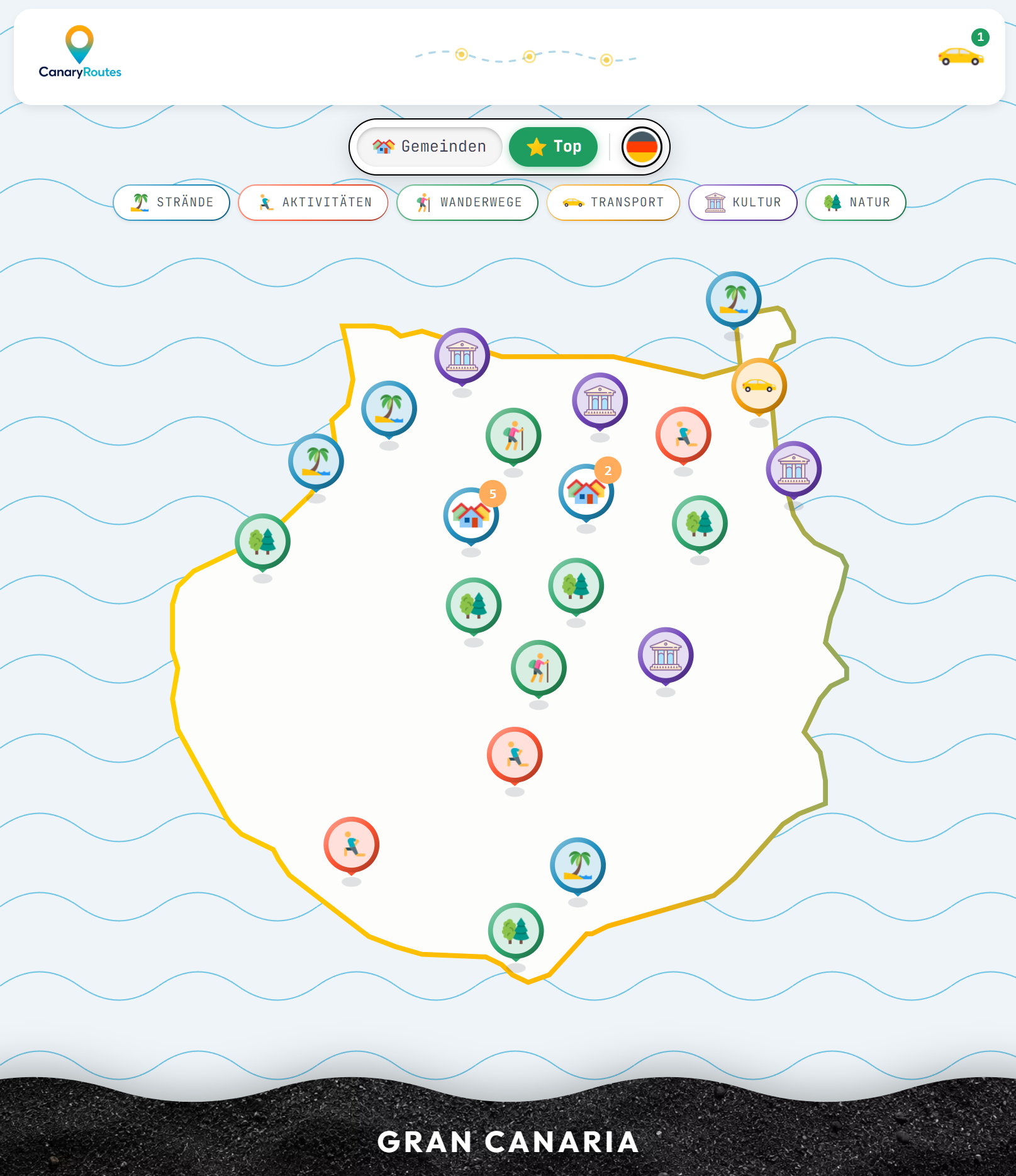Switch to the Gemeinden view
This screenshot has width=1016, height=1176.
pyautogui.click(x=430, y=147)
